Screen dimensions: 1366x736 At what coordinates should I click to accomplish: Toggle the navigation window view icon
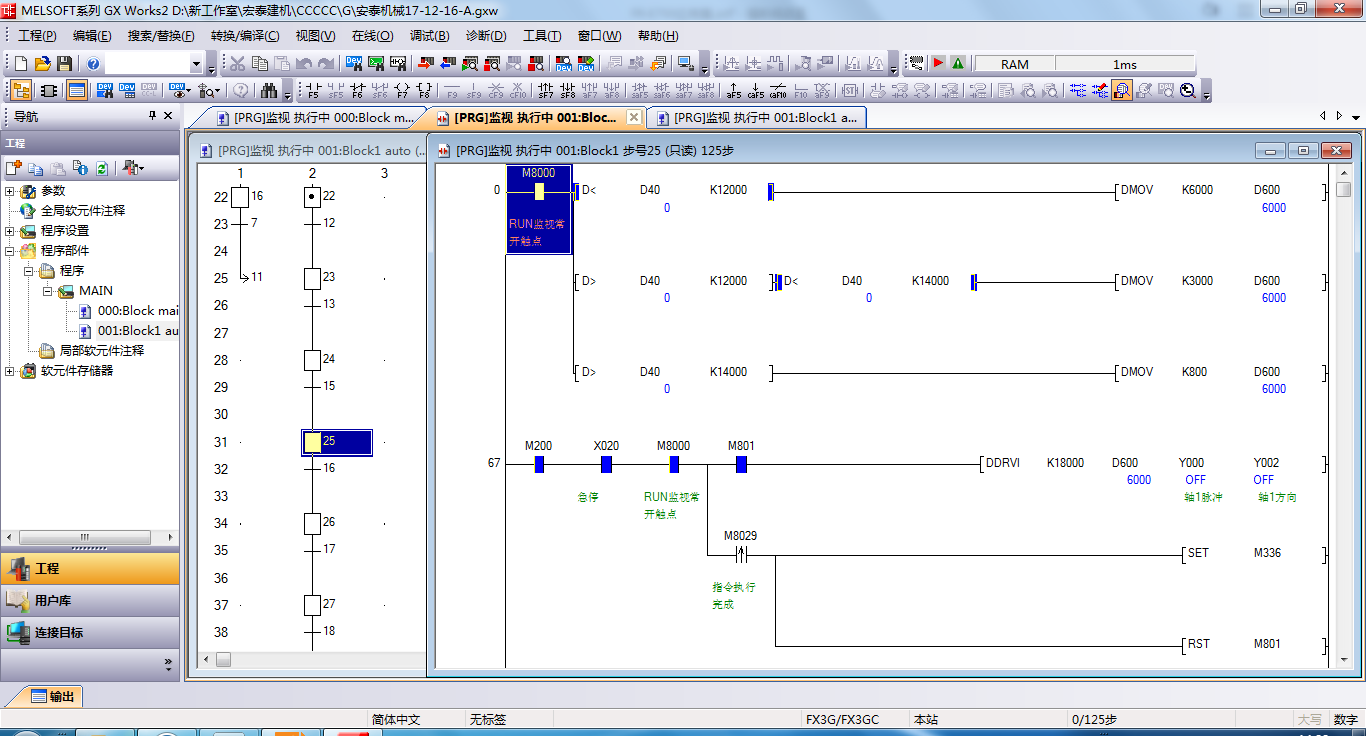[x=21, y=91]
